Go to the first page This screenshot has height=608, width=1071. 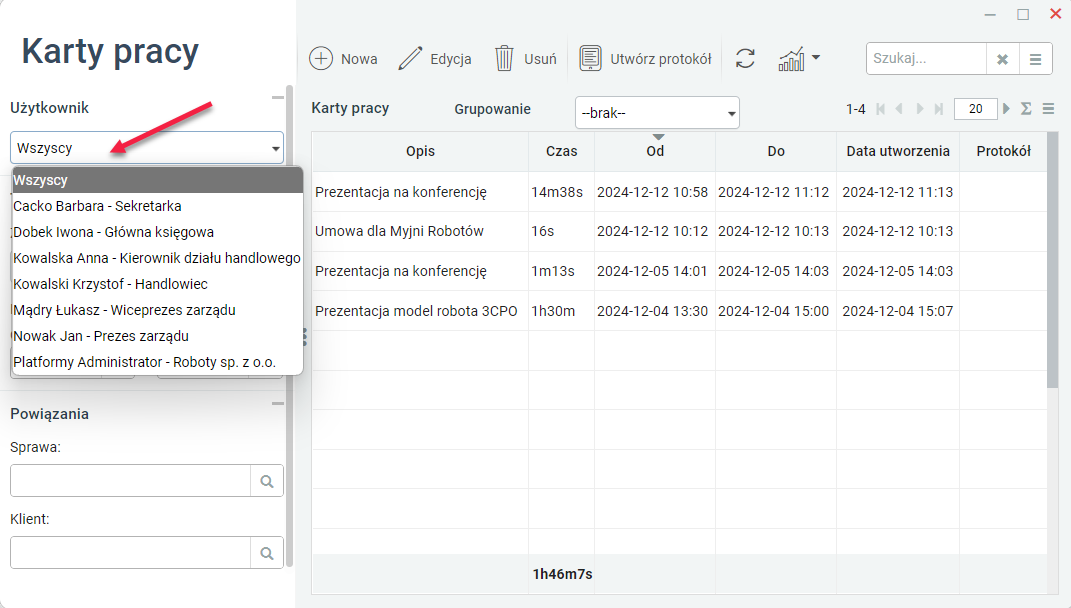point(880,109)
